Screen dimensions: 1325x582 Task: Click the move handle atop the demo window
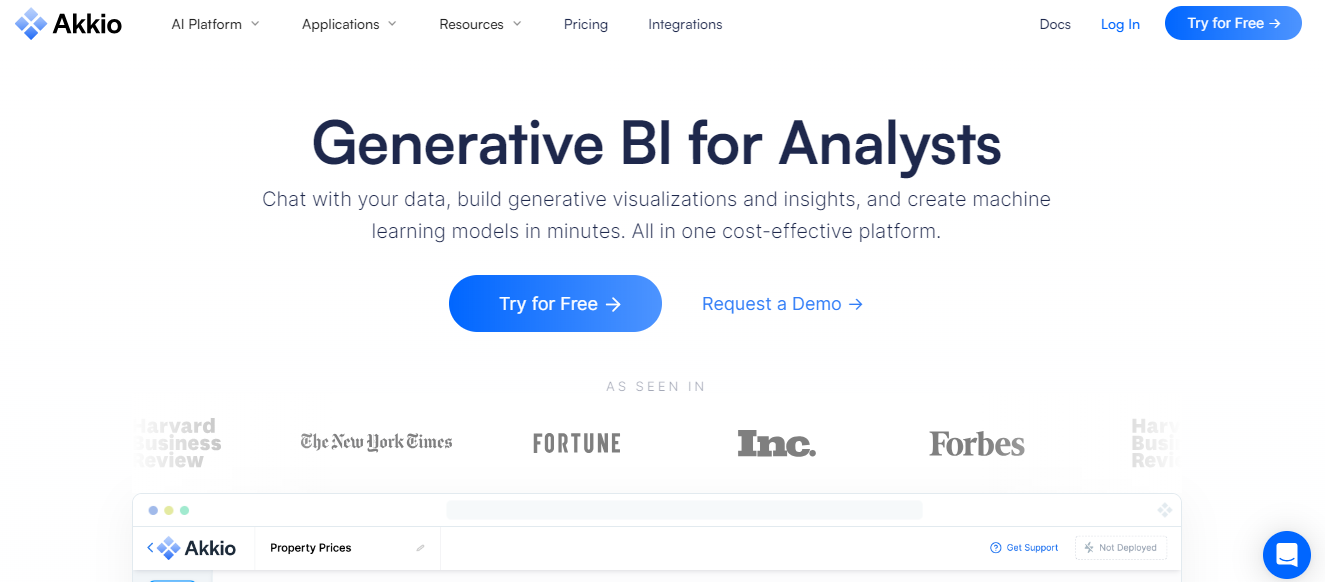point(1165,510)
